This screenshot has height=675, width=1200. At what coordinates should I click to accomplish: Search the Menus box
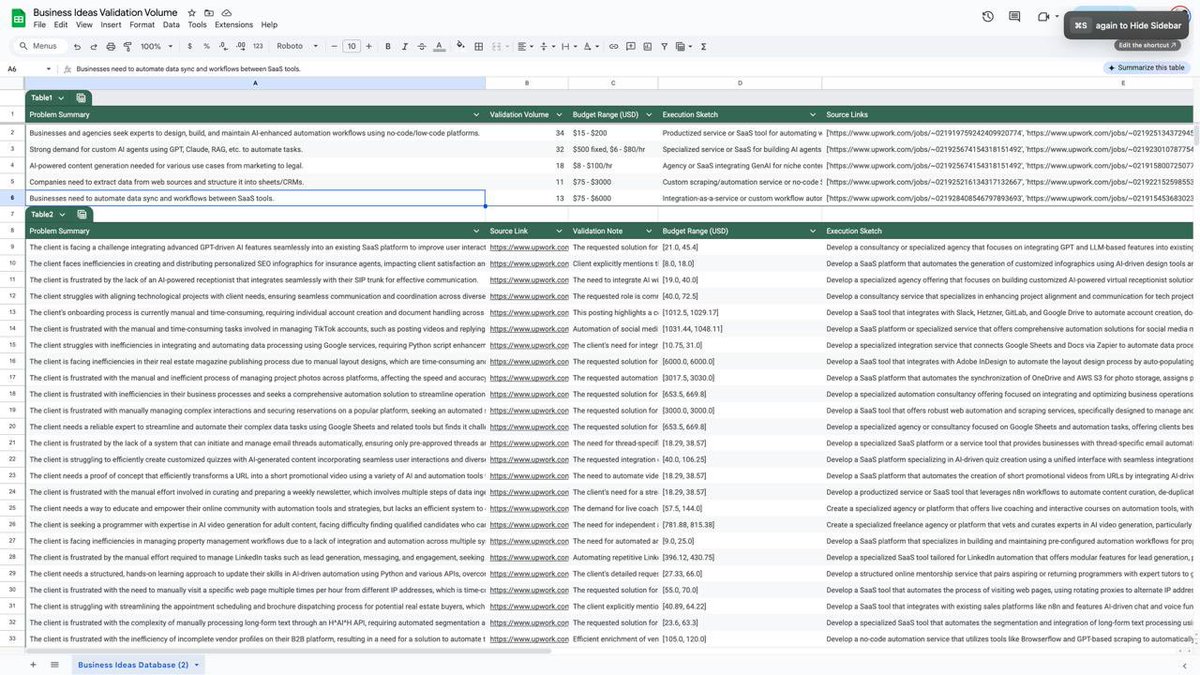pyautogui.click(x=39, y=46)
